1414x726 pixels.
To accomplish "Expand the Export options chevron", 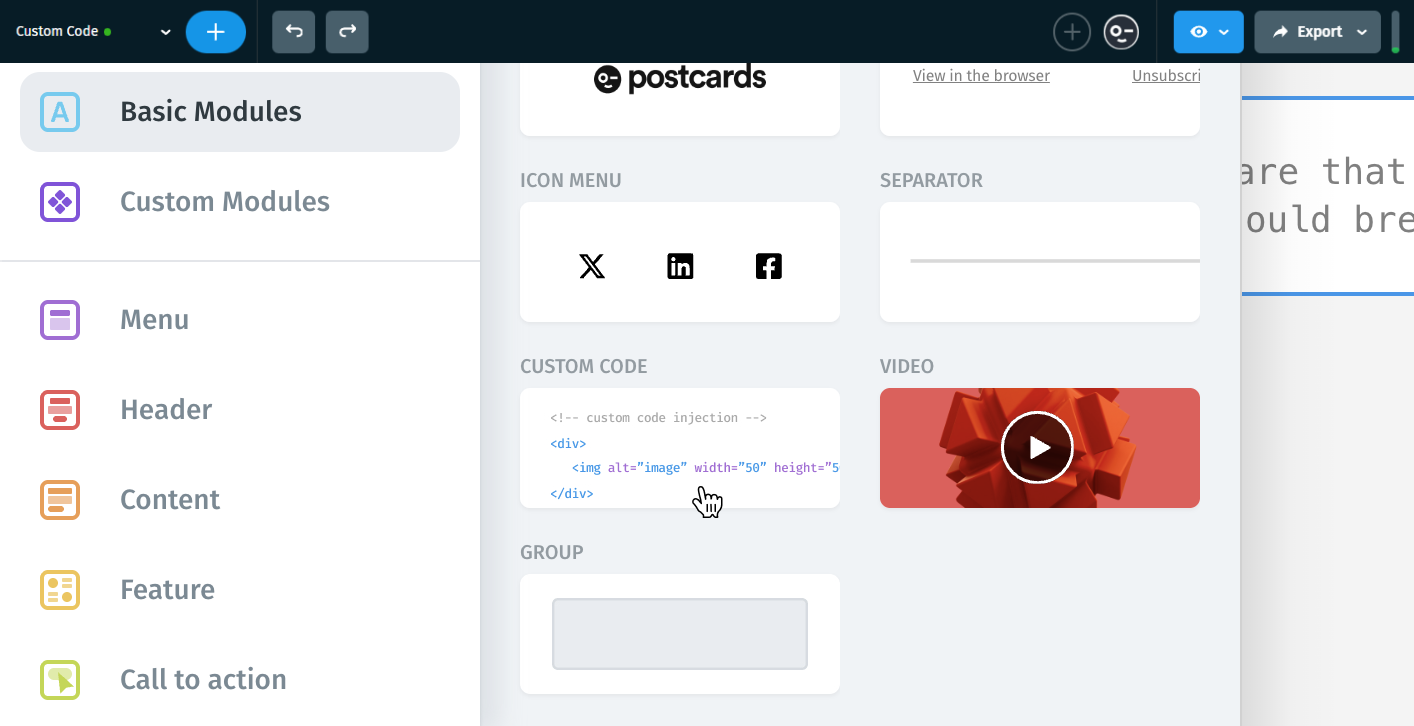I will point(1362,32).
